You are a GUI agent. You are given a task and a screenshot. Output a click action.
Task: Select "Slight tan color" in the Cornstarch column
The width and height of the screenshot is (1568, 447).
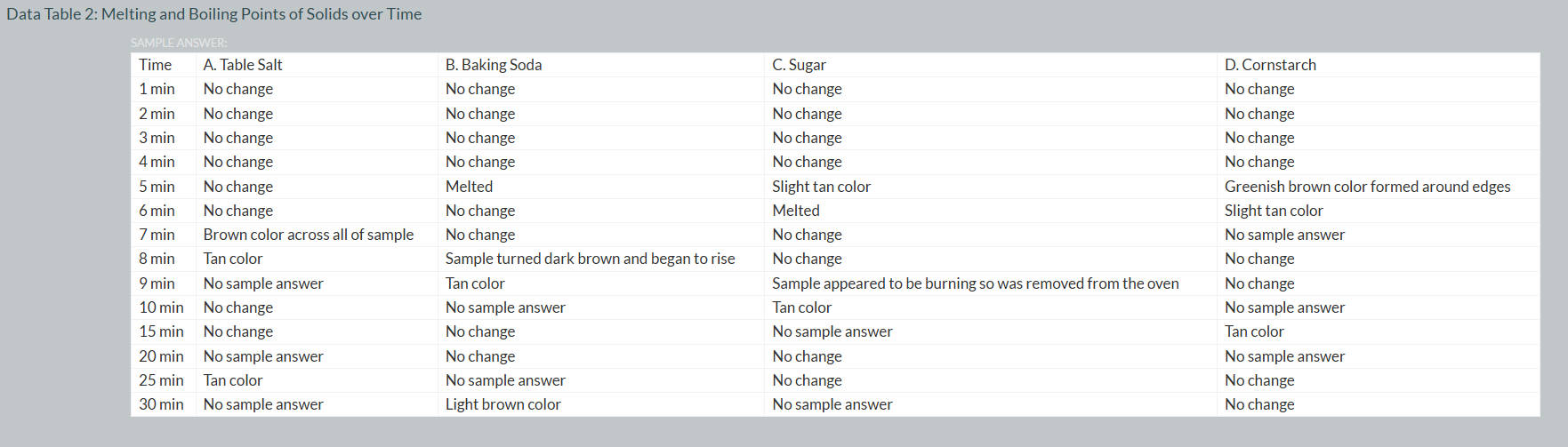1274,211
